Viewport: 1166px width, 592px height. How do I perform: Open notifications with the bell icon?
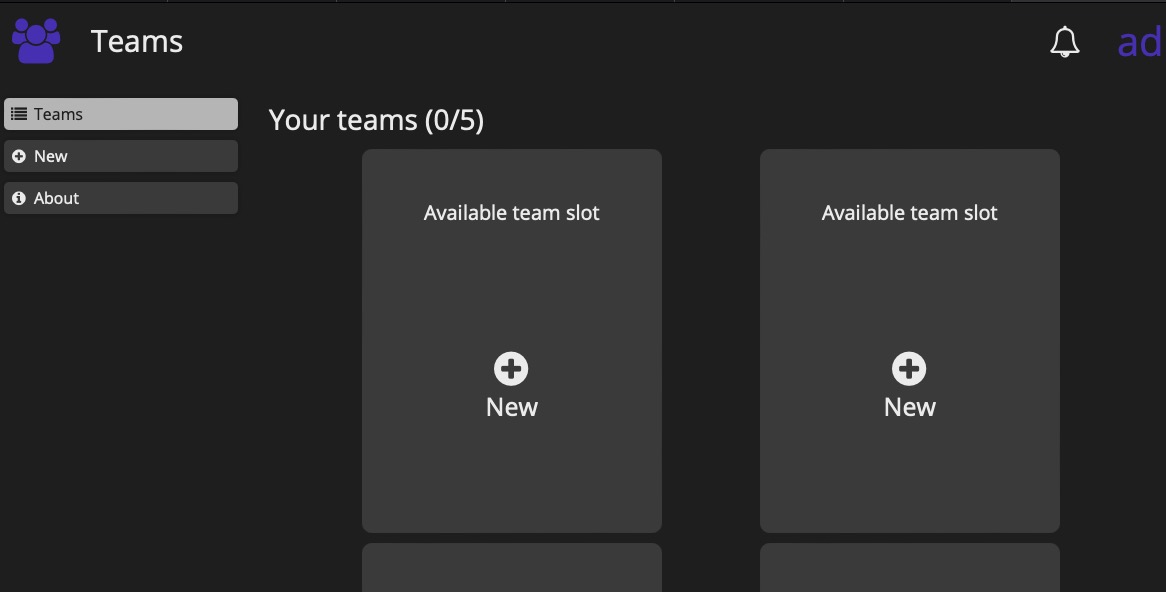[x=1064, y=42]
